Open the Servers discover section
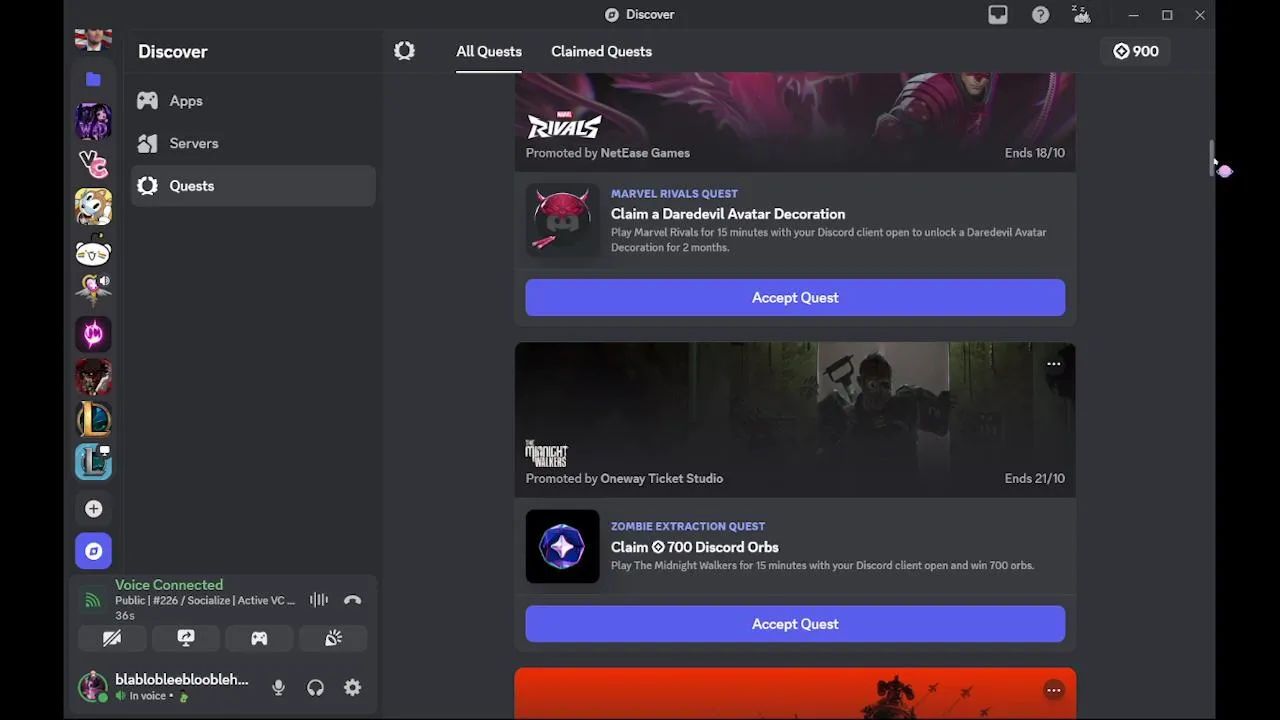The height and width of the screenshot is (720, 1280). (x=253, y=143)
